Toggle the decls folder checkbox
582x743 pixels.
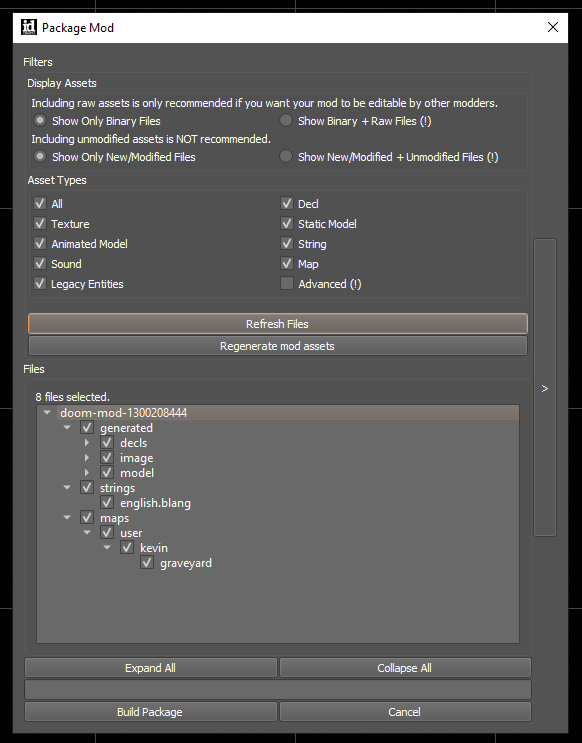pos(107,443)
